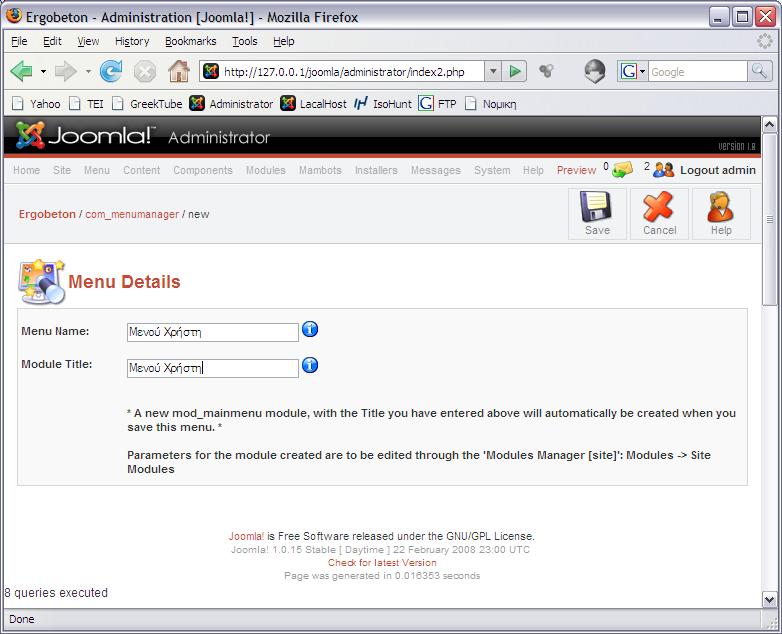Screen dimensions: 782x634
Task: Open Joomla Messages menu
Action: [435, 170]
